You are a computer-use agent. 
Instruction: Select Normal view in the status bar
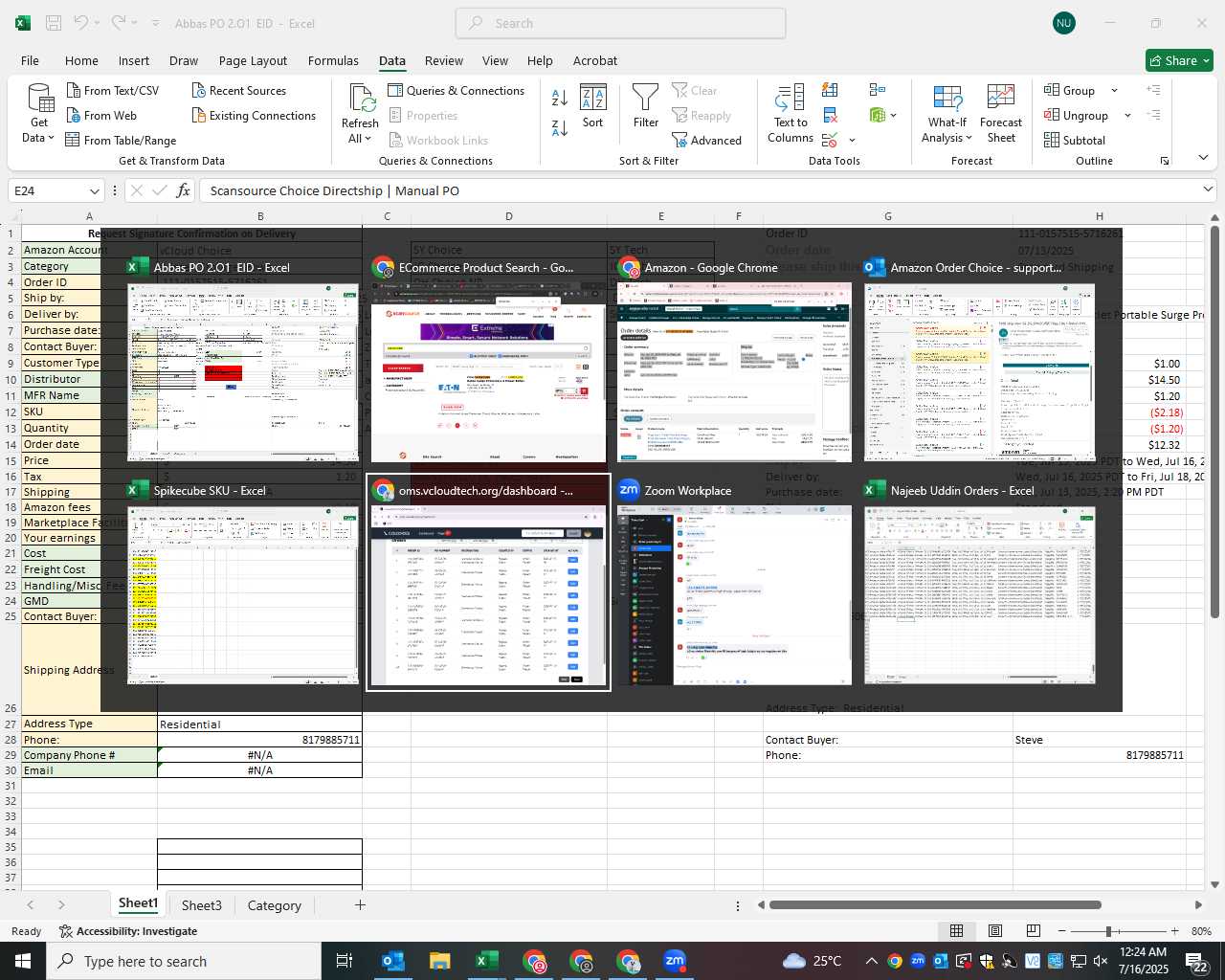tap(956, 930)
